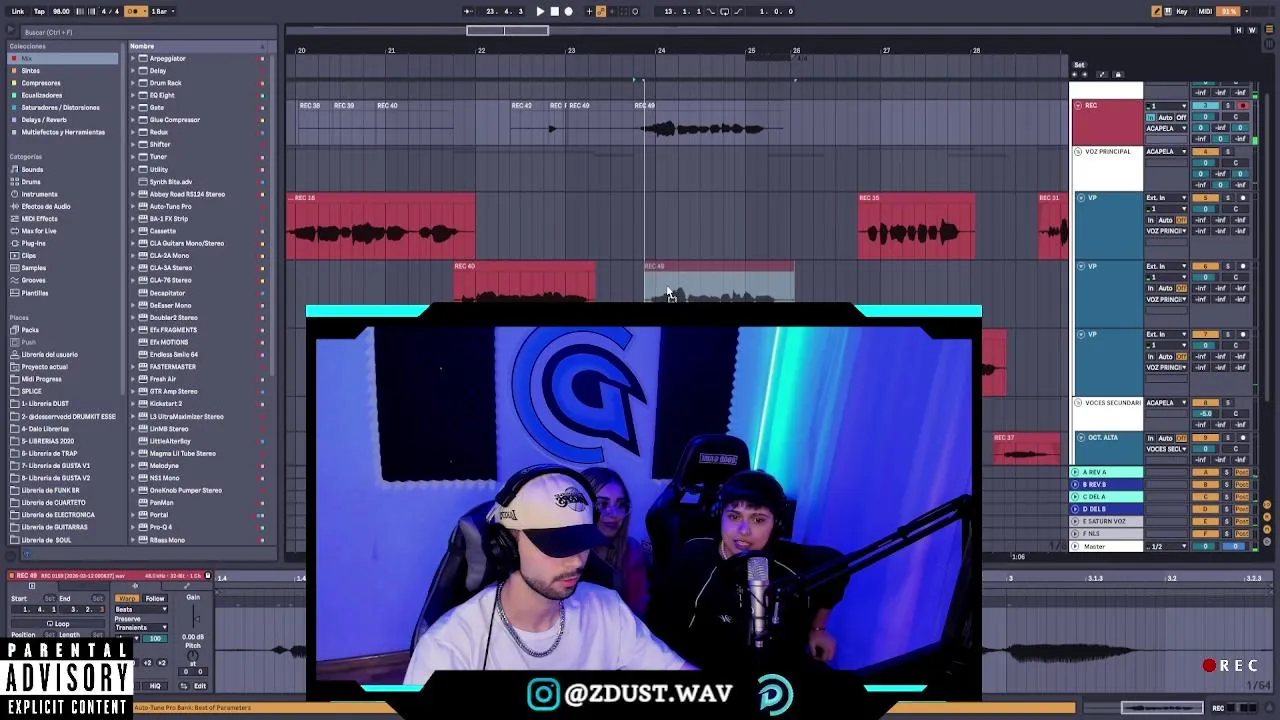
Task: Enable Key map mode
Action: click(1184, 11)
